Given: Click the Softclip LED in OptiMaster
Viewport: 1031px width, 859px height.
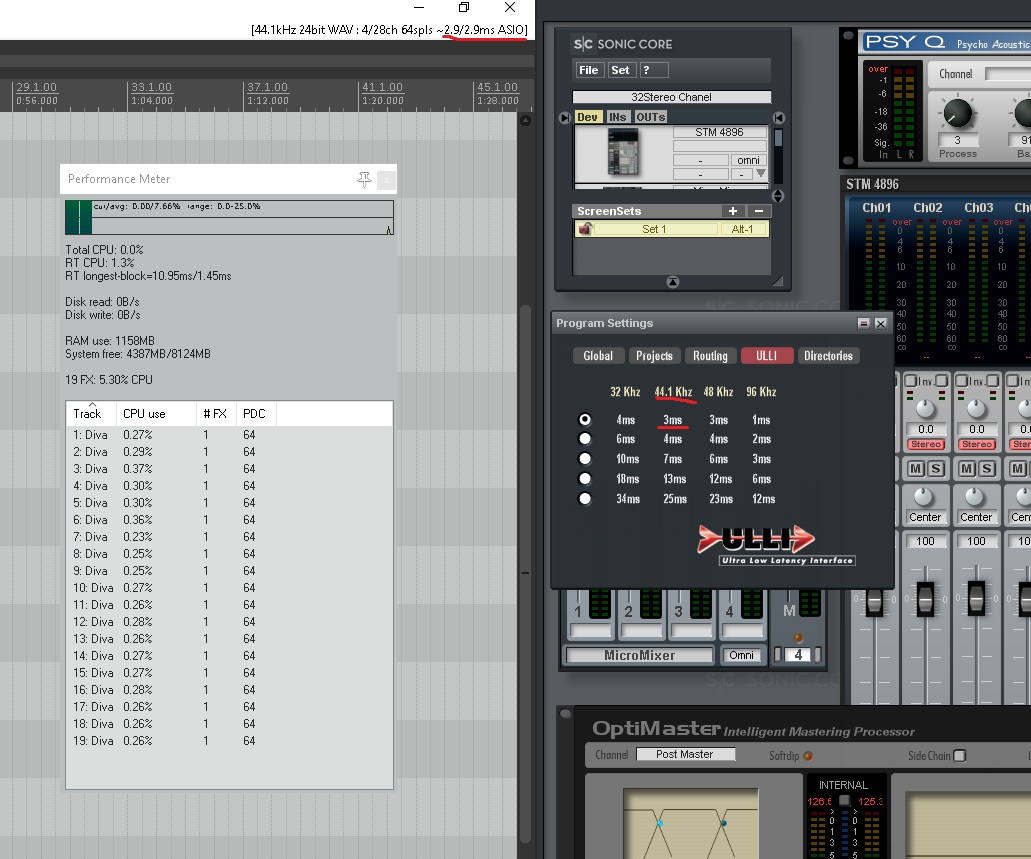Looking at the screenshot, I should (x=808, y=756).
